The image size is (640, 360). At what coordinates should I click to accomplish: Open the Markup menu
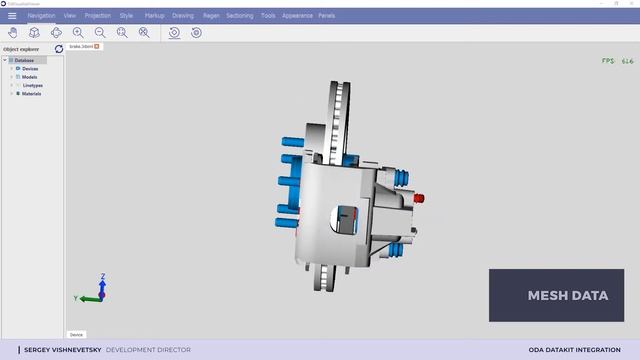point(154,16)
